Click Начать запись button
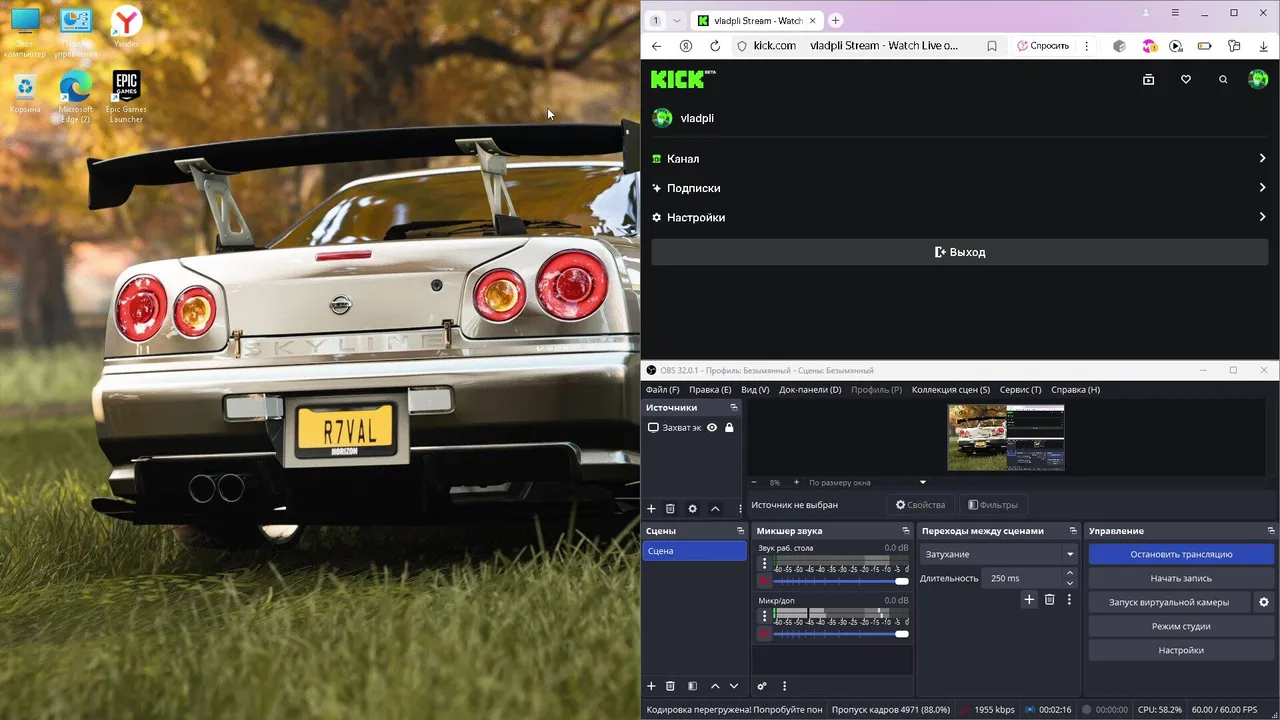1280x720 pixels. pyautogui.click(x=1181, y=578)
